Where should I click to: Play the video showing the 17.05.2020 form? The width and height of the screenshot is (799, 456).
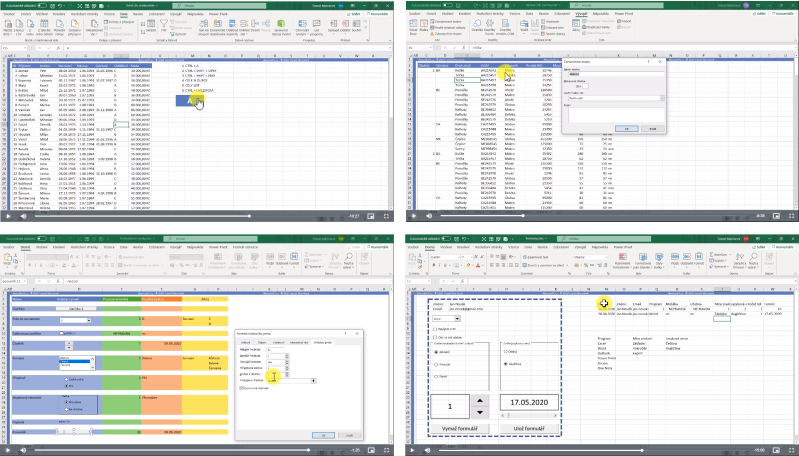click(x=414, y=450)
